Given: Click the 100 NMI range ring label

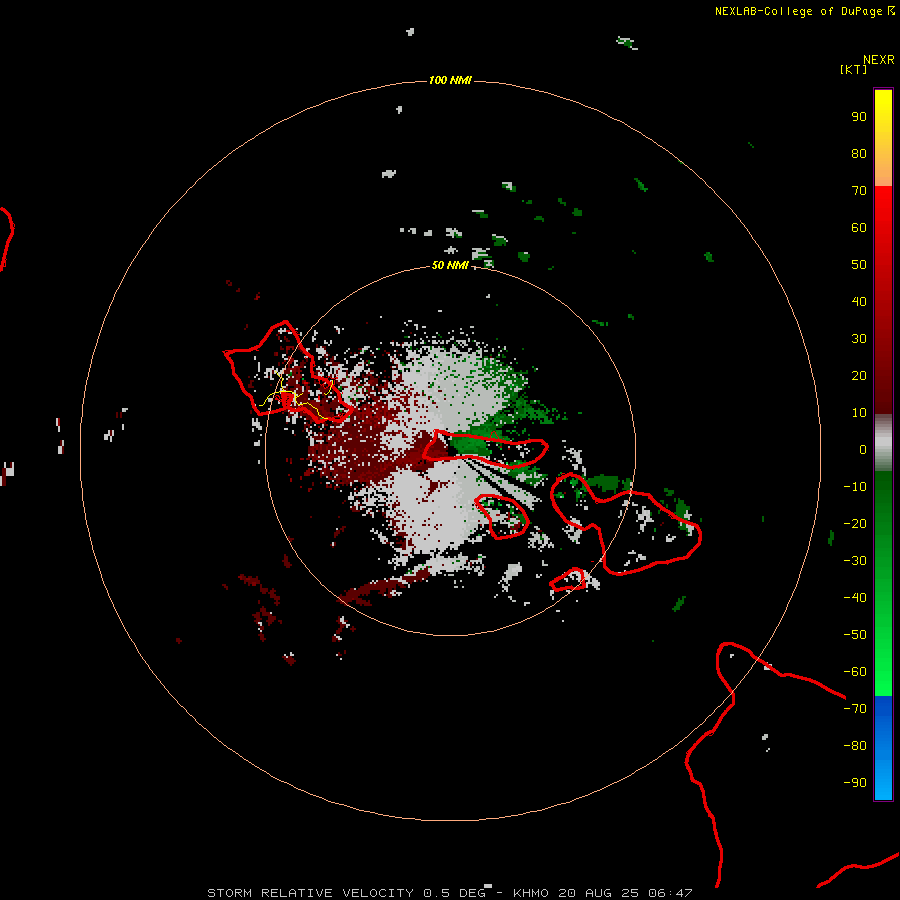Looking at the screenshot, I should coord(450,80).
